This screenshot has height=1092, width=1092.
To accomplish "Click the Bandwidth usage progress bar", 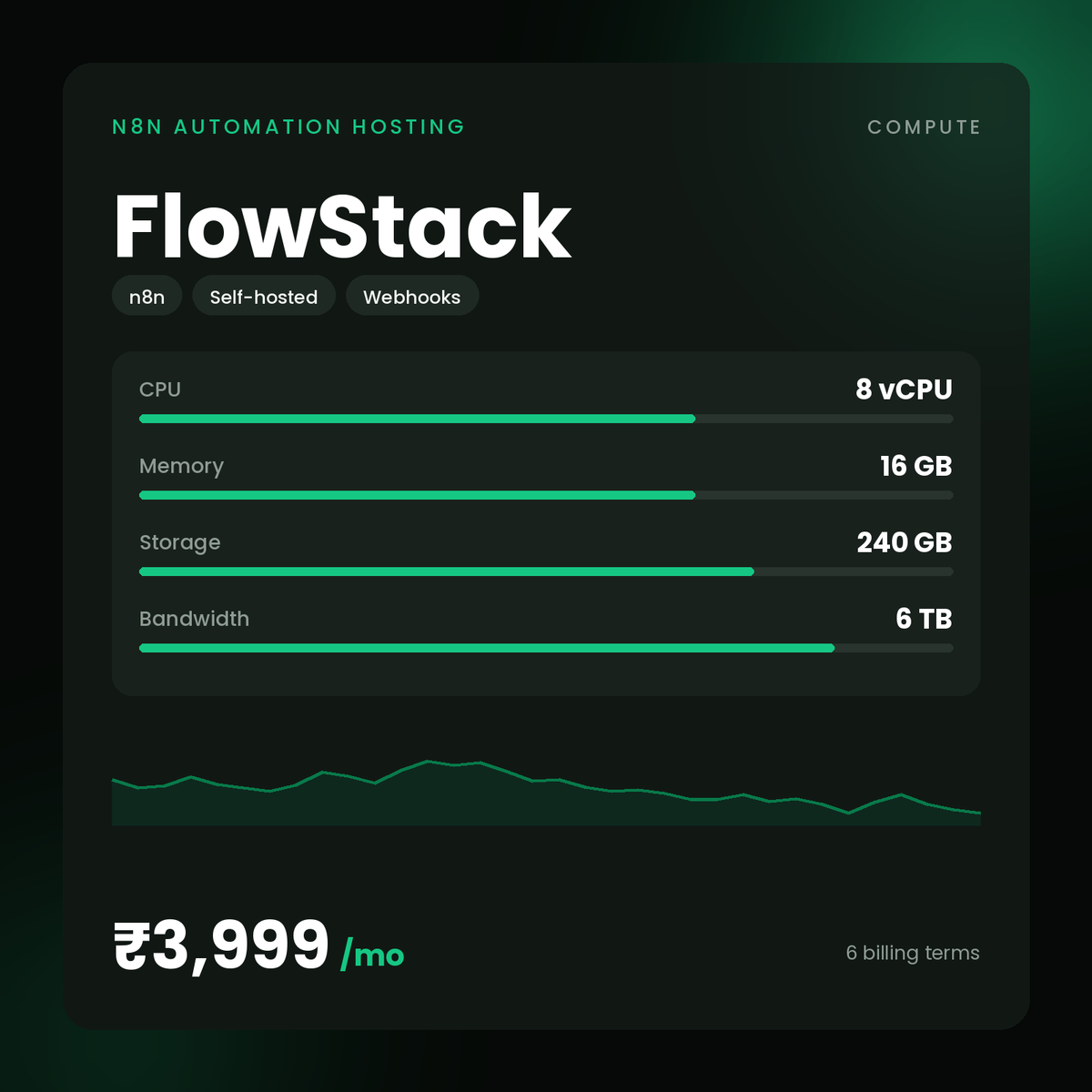I will (546, 648).
